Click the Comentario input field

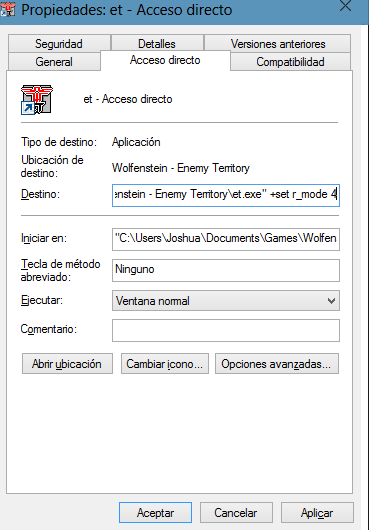click(x=226, y=330)
